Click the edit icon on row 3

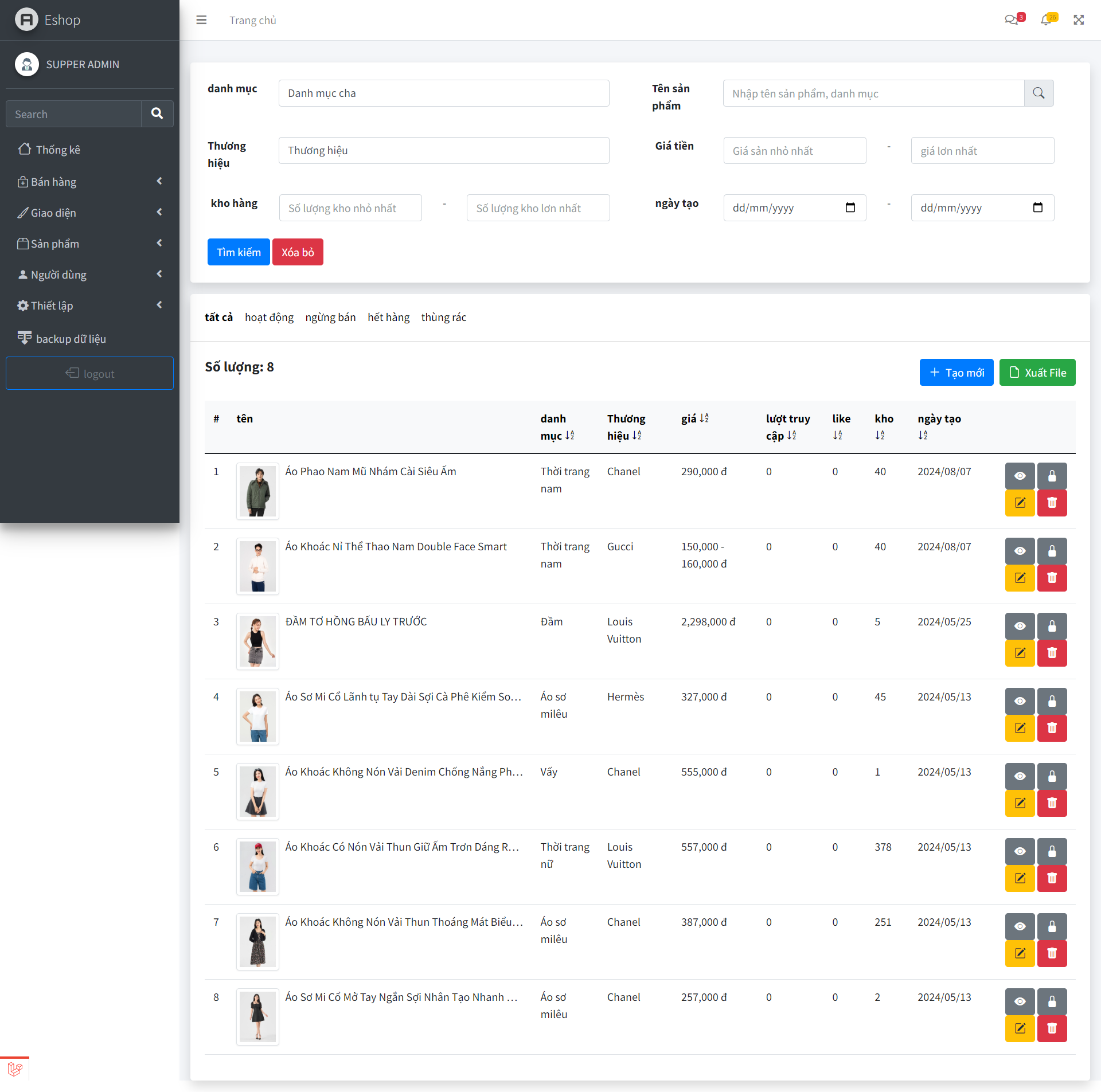coord(1020,651)
